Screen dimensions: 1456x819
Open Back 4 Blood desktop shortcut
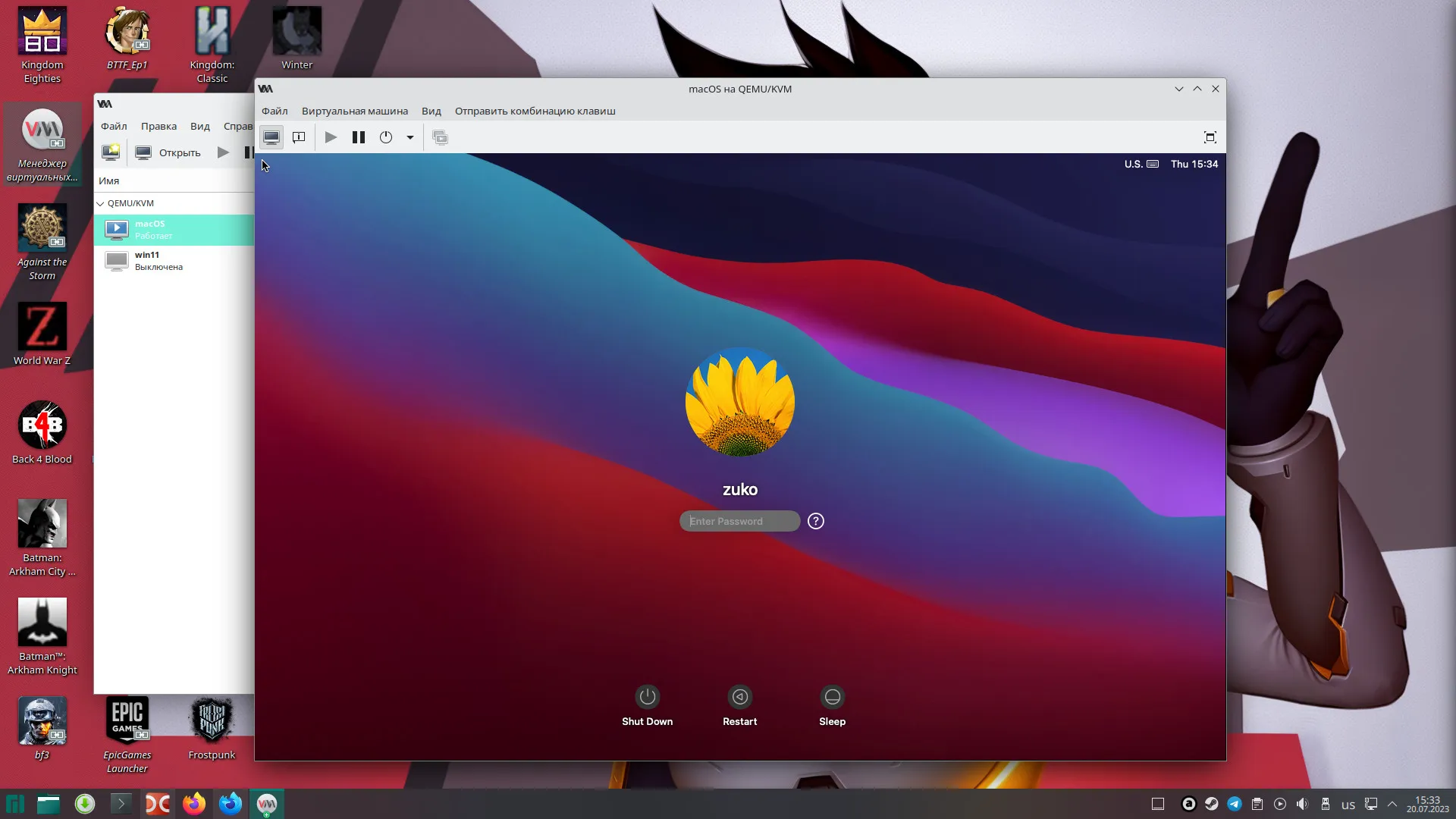point(42,433)
